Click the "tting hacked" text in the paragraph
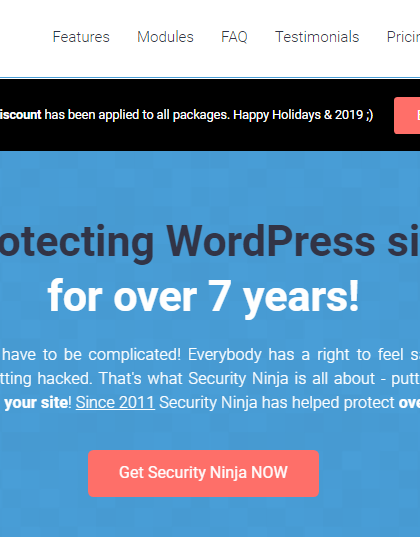 [46, 379]
